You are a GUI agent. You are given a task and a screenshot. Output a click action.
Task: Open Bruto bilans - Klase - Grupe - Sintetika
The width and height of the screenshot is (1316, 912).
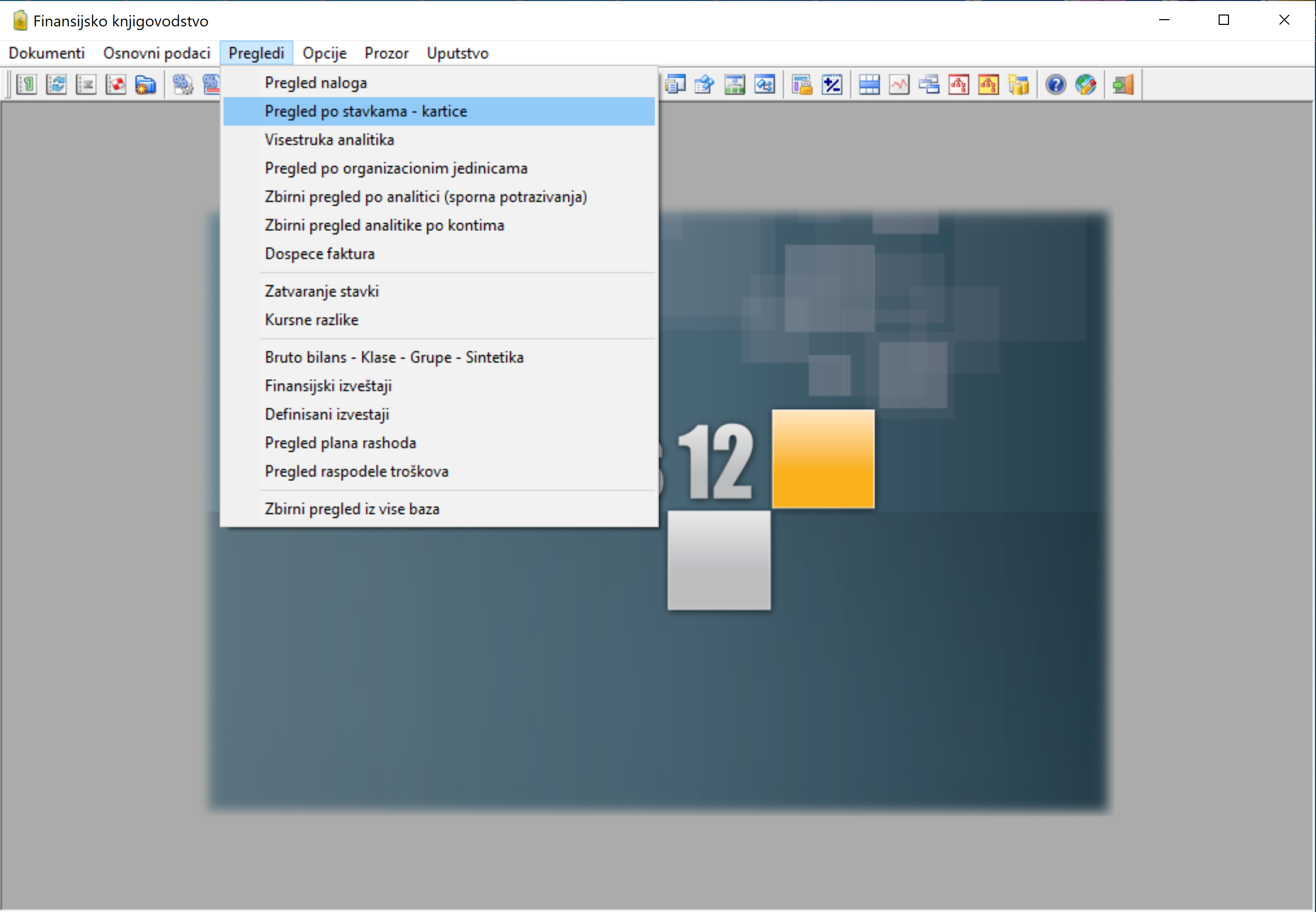tap(439, 358)
